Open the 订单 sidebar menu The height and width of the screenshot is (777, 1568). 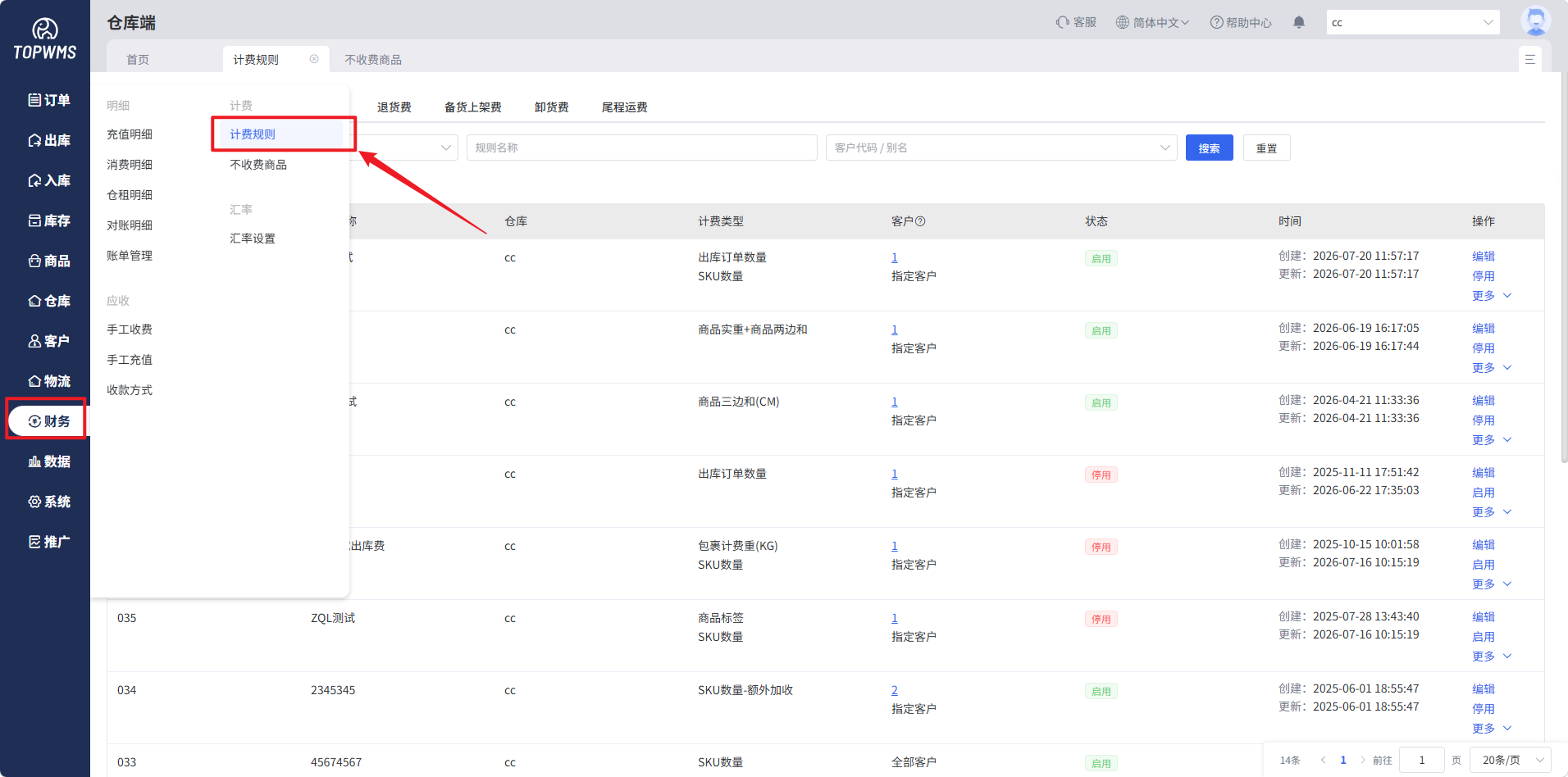(x=49, y=100)
